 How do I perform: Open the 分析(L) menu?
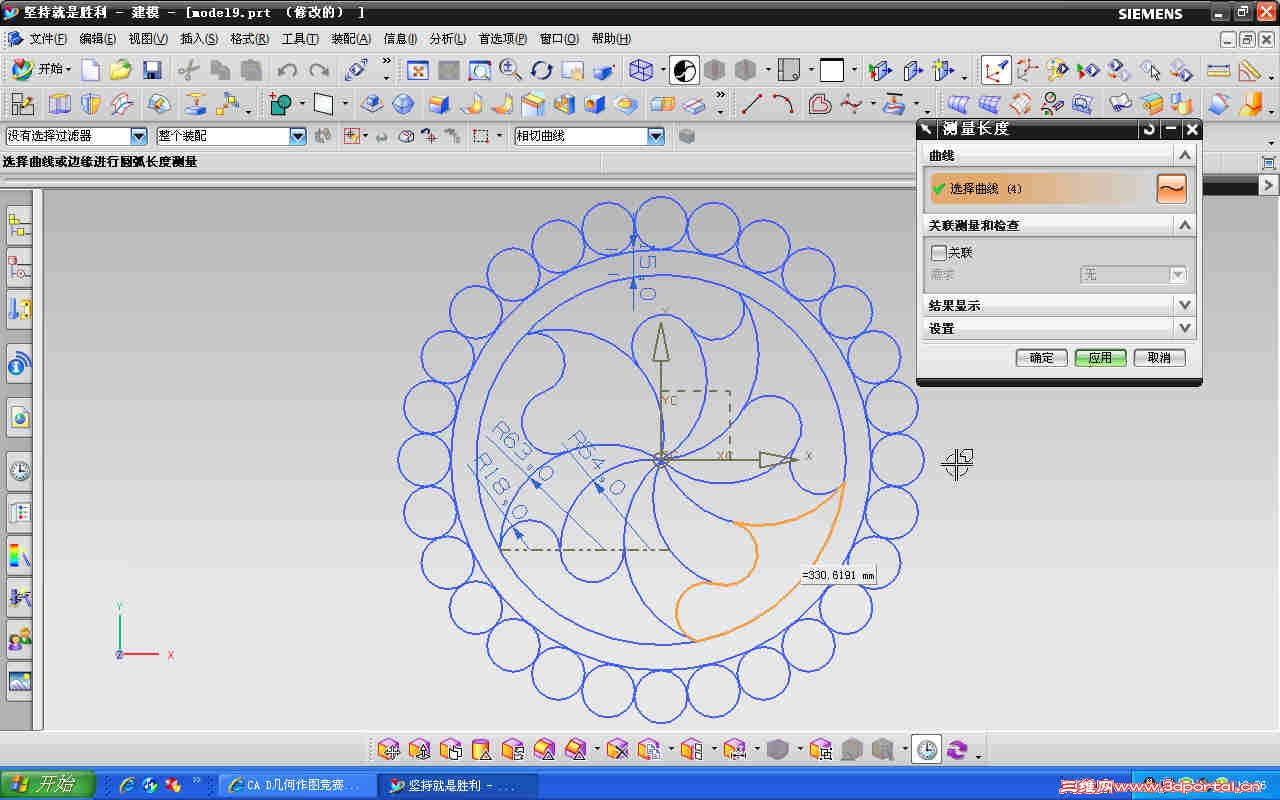click(447, 39)
